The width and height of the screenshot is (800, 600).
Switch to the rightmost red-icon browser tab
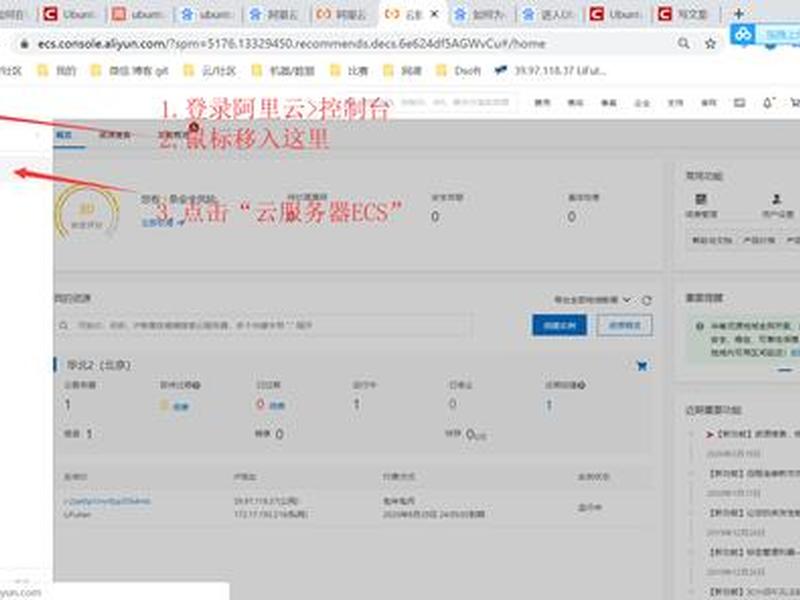pyautogui.click(x=684, y=14)
